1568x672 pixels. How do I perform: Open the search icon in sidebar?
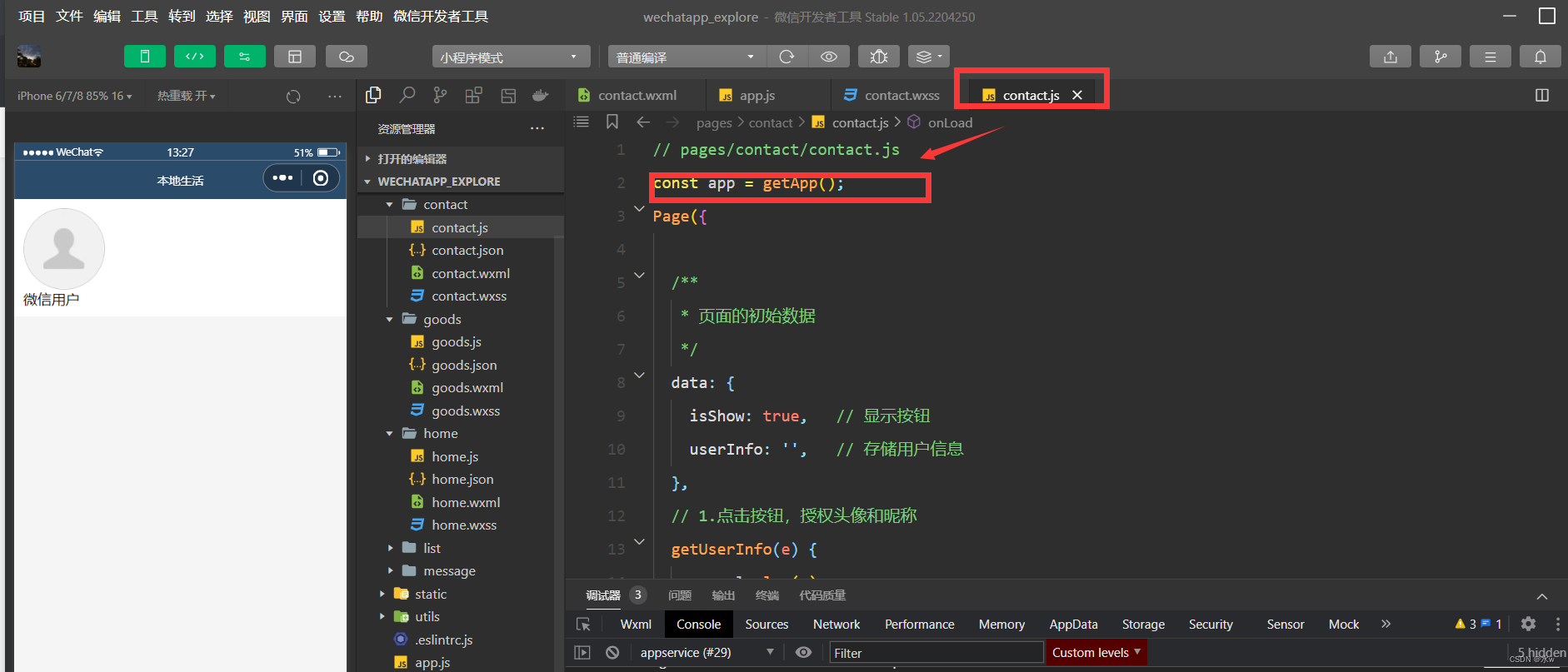coord(407,95)
